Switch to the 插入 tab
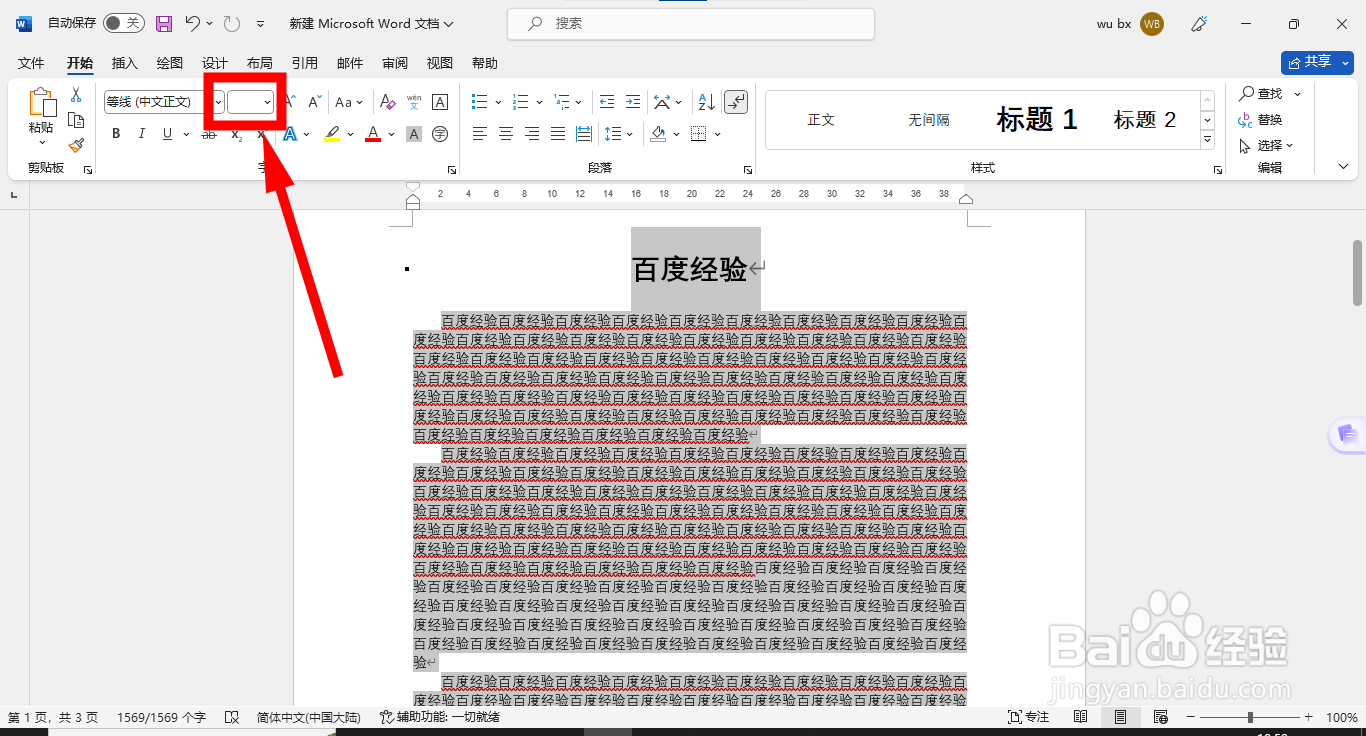The width and height of the screenshot is (1366, 736). pyautogui.click(x=125, y=63)
